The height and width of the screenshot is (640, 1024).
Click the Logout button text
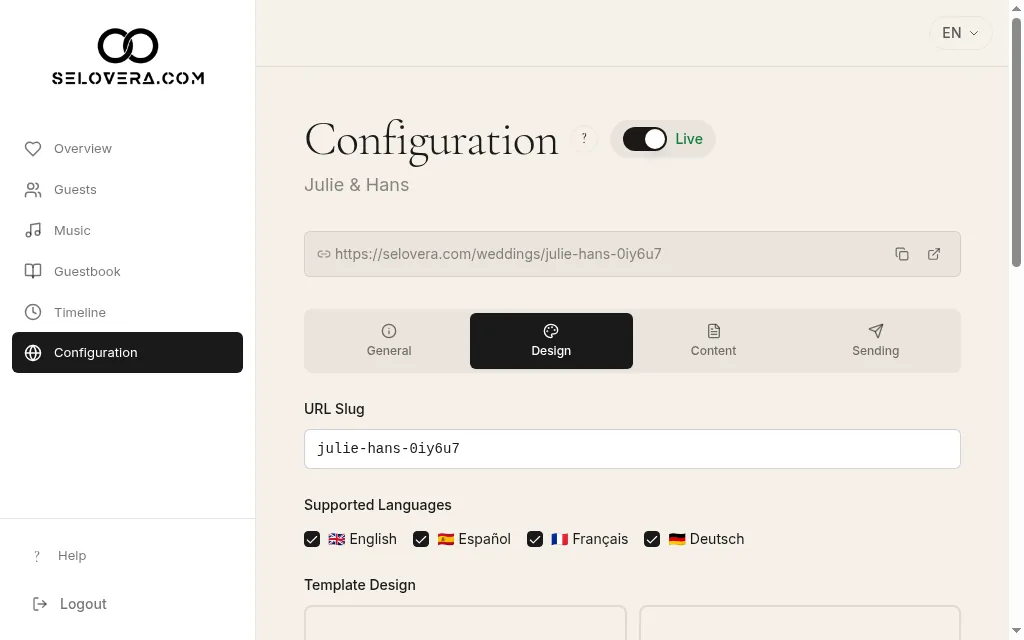(x=83, y=604)
